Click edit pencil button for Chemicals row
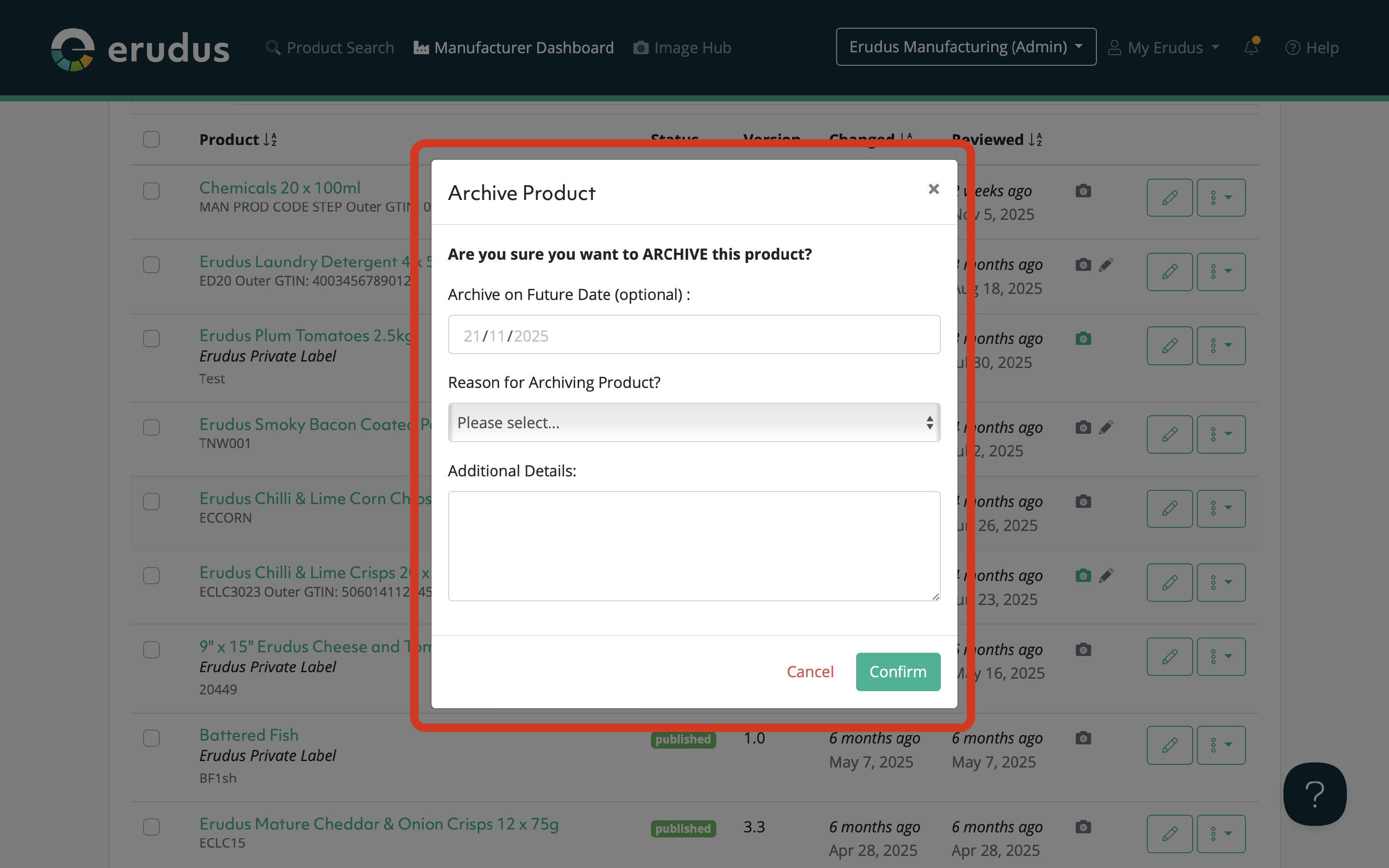Viewport: 1389px width, 868px height. click(x=1169, y=198)
